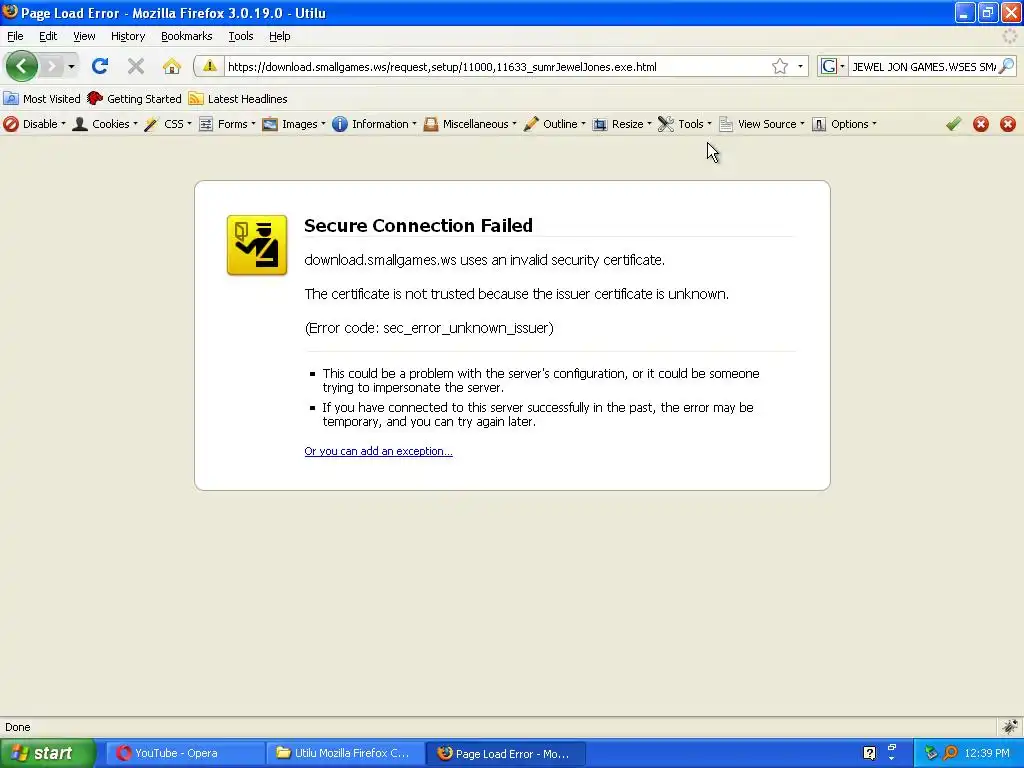Click the Stop loading X icon
Image resolution: width=1024 pixels, height=768 pixels.
(136, 66)
